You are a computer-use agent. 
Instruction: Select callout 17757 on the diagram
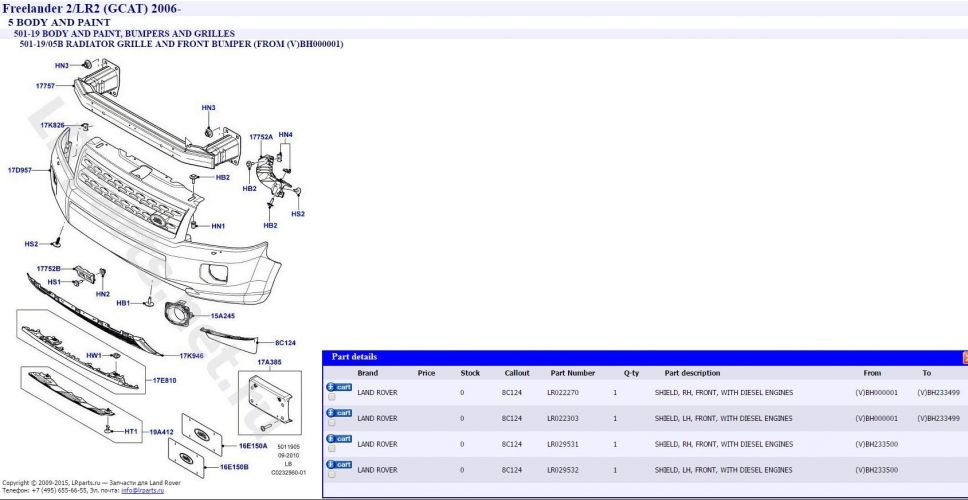point(46,86)
